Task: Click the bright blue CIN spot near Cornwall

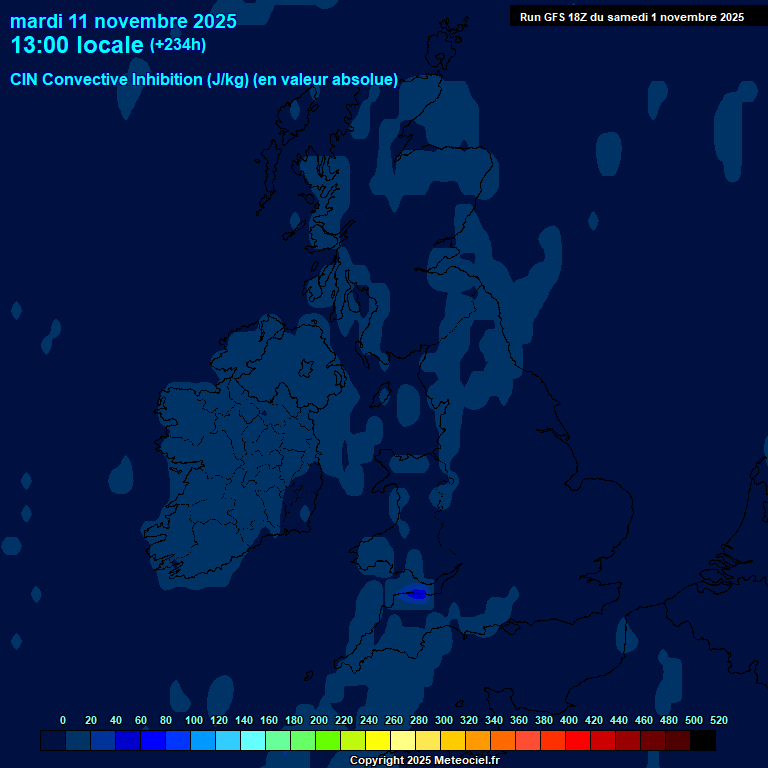Action: click(x=417, y=594)
